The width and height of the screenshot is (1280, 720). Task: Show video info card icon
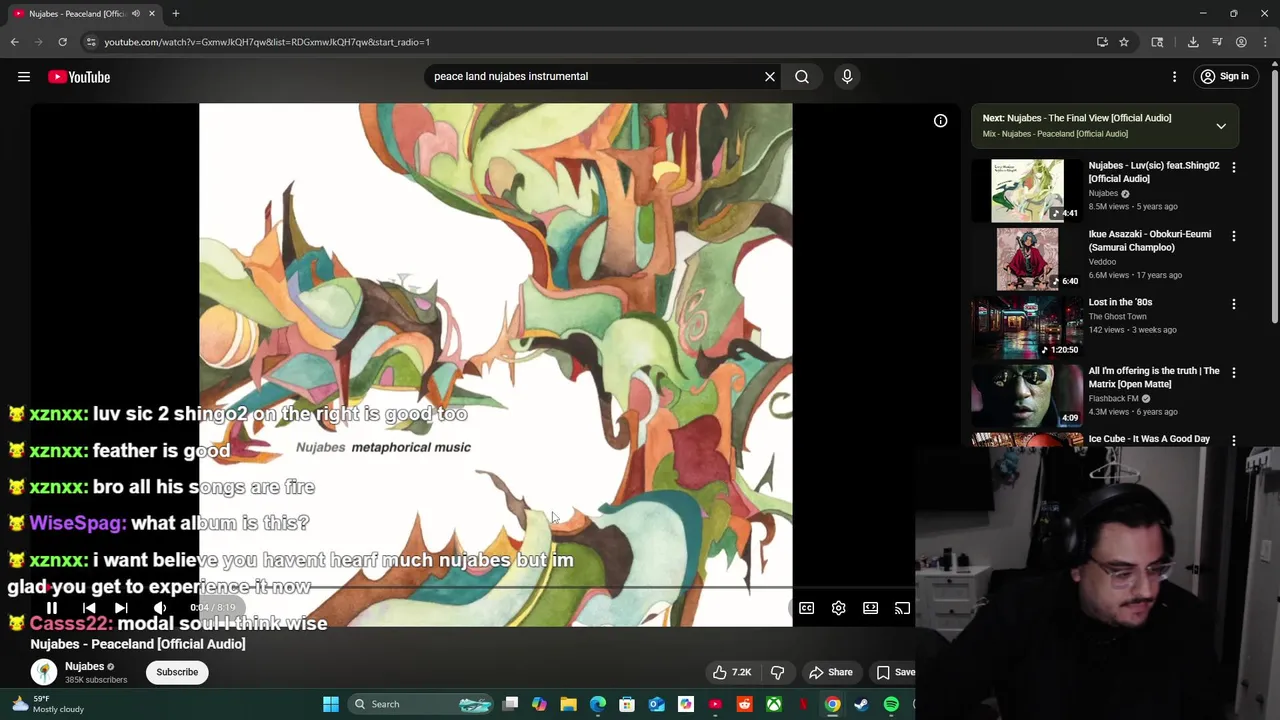[x=941, y=121]
